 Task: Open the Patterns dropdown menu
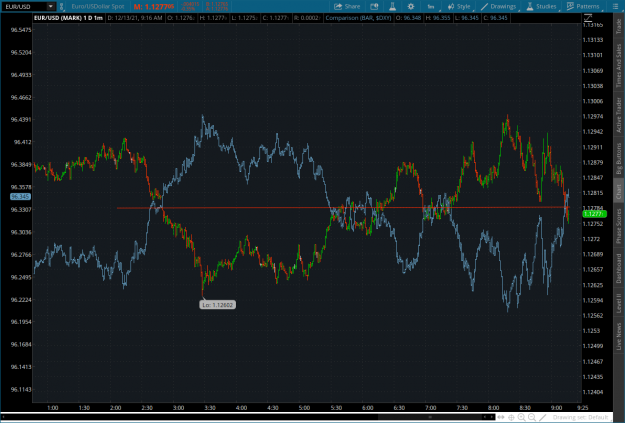tap(584, 6)
